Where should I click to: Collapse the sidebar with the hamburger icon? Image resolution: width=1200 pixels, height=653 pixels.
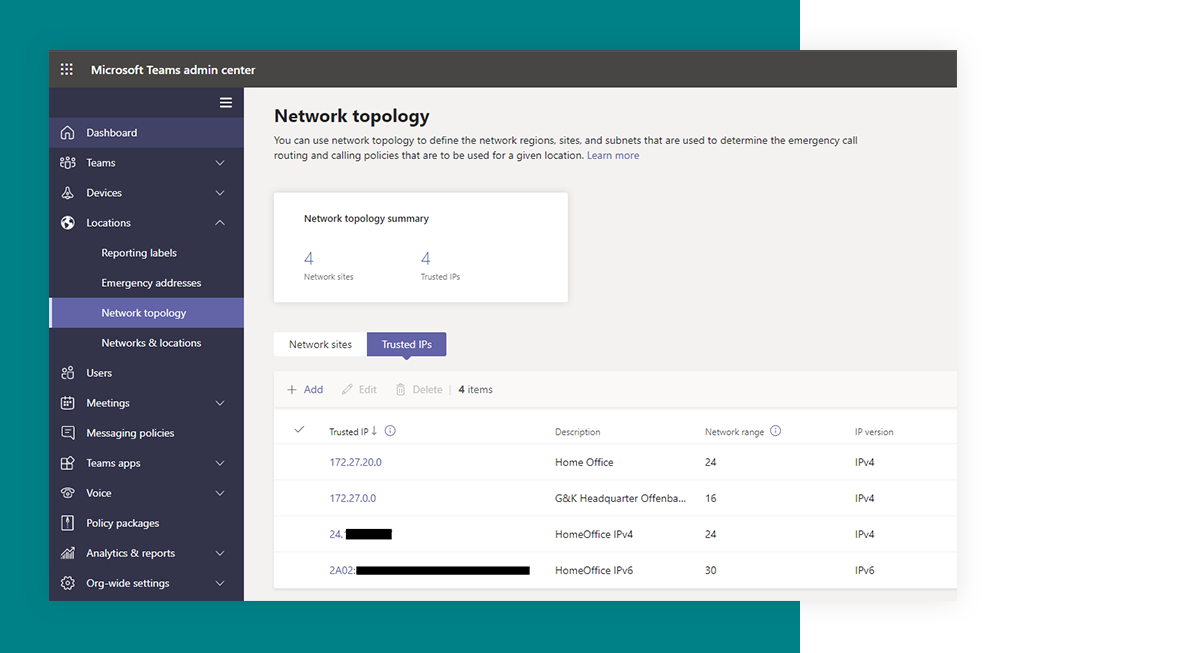[226, 103]
